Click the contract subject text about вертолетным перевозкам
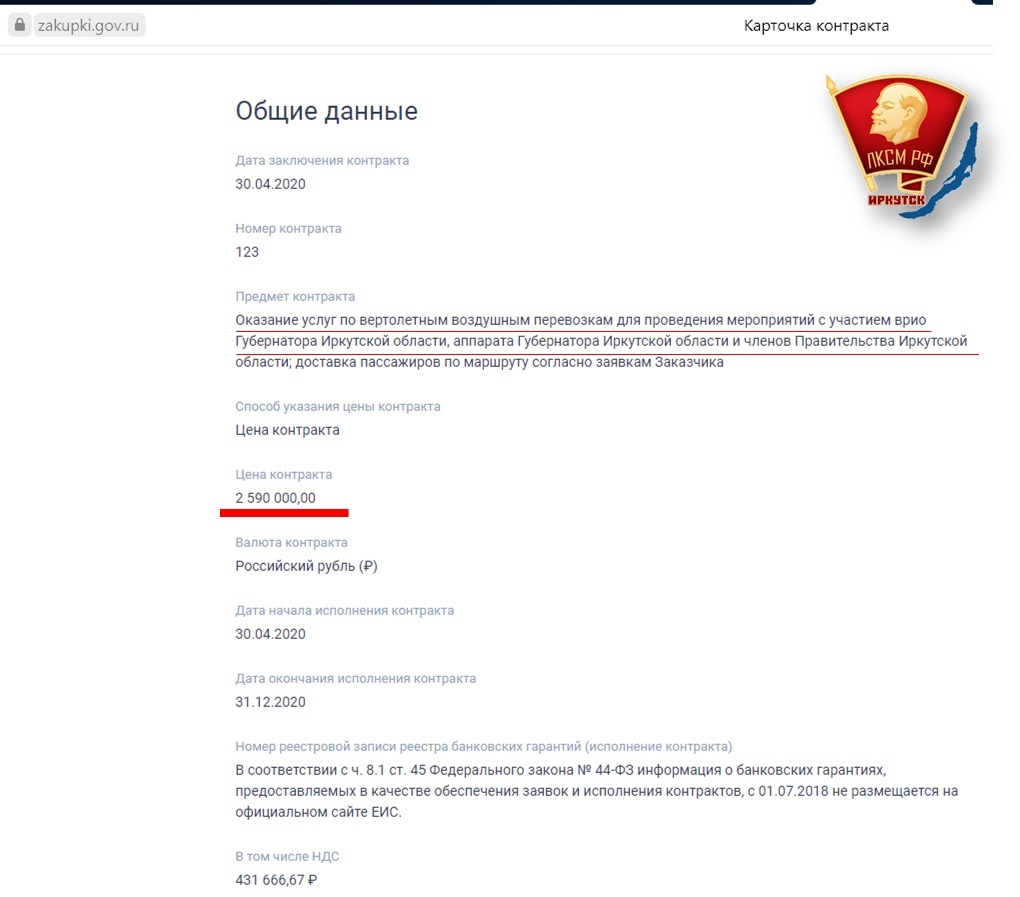Screen dimensions: 1020x897 tap(601, 341)
